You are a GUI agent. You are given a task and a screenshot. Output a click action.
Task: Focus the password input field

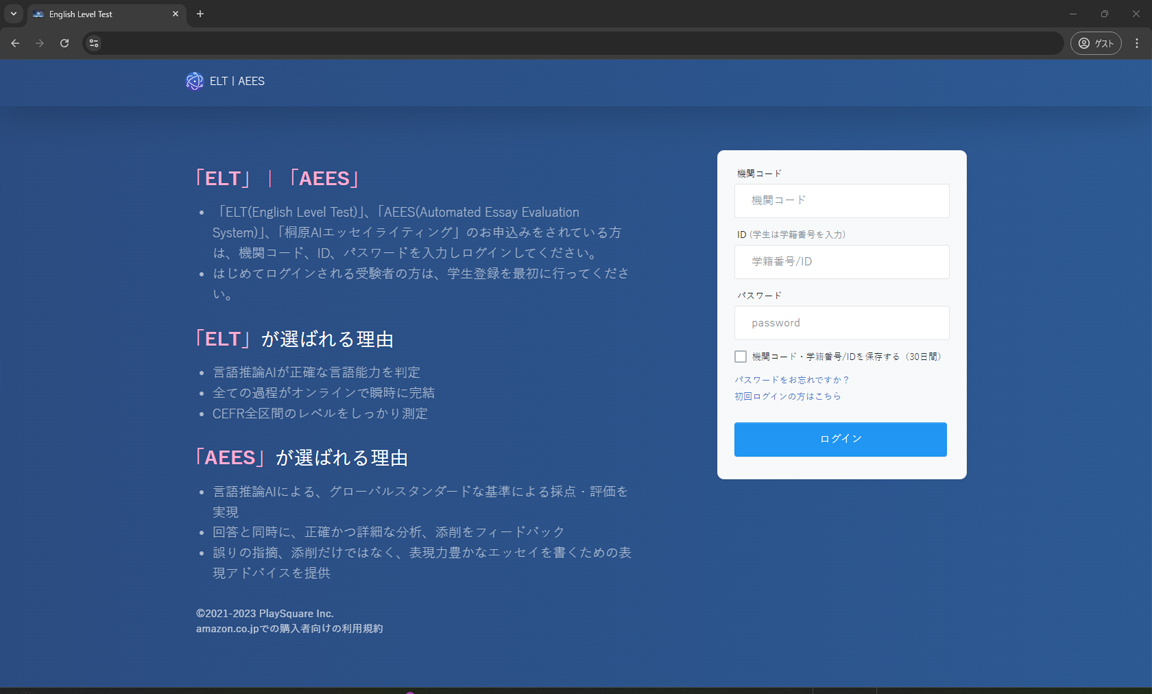(x=842, y=323)
